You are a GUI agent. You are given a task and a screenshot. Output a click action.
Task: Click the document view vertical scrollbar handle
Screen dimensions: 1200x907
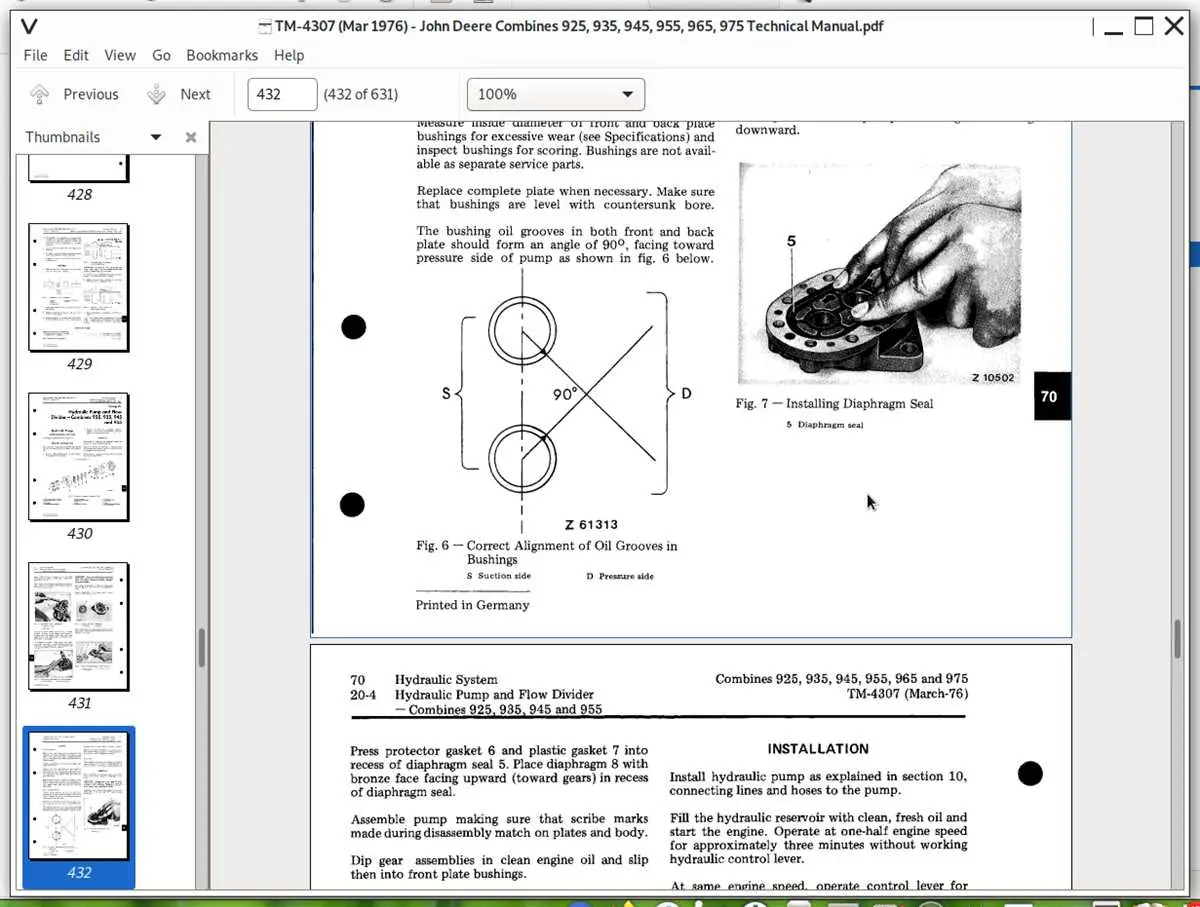click(1177, 639)
